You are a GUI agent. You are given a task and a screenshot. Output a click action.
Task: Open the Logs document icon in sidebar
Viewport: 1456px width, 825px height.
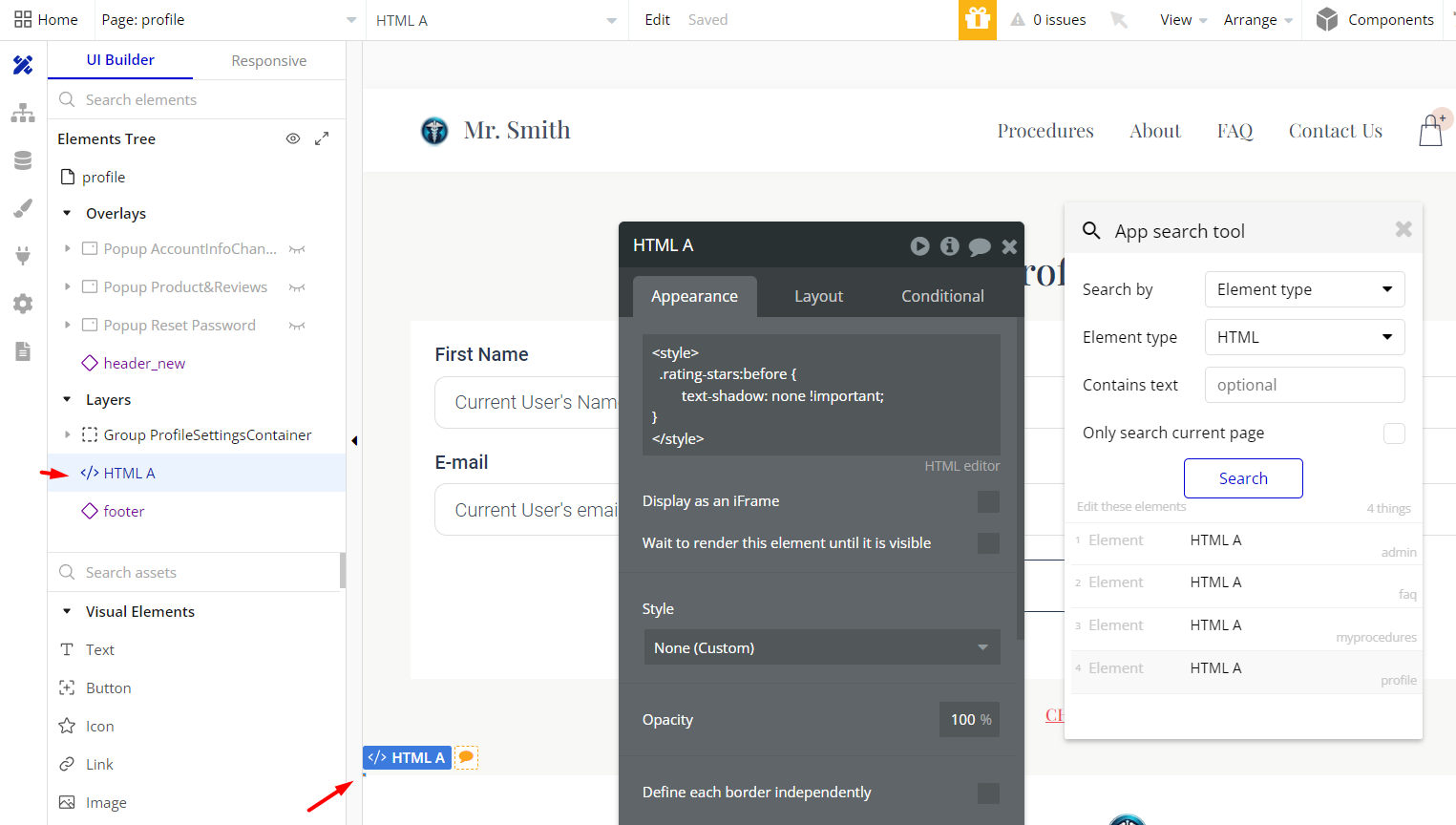[x=23, y=351]
